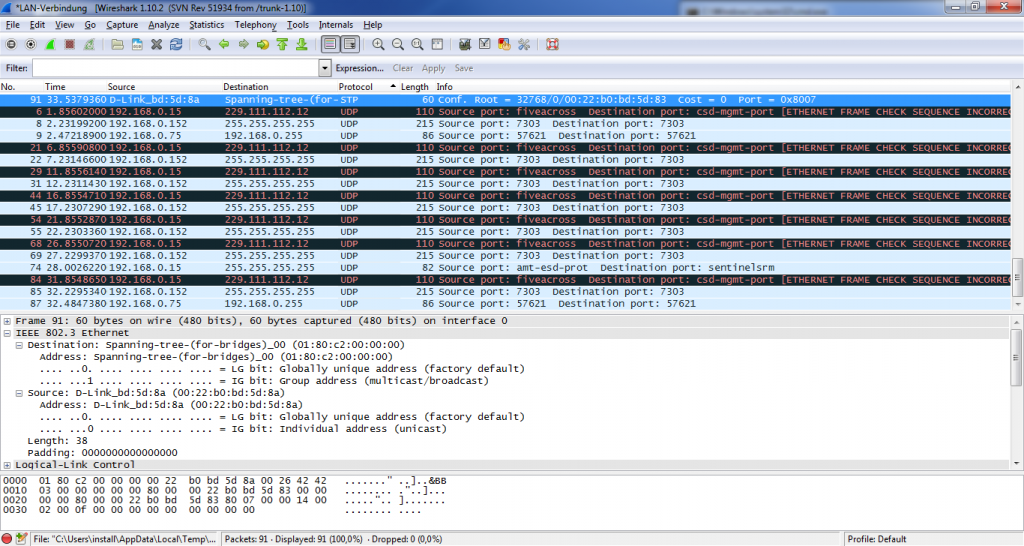The height and width of the screenshot is (546, 1024).
Task: Find a packet (magnifier icon)
Action: 204,44
